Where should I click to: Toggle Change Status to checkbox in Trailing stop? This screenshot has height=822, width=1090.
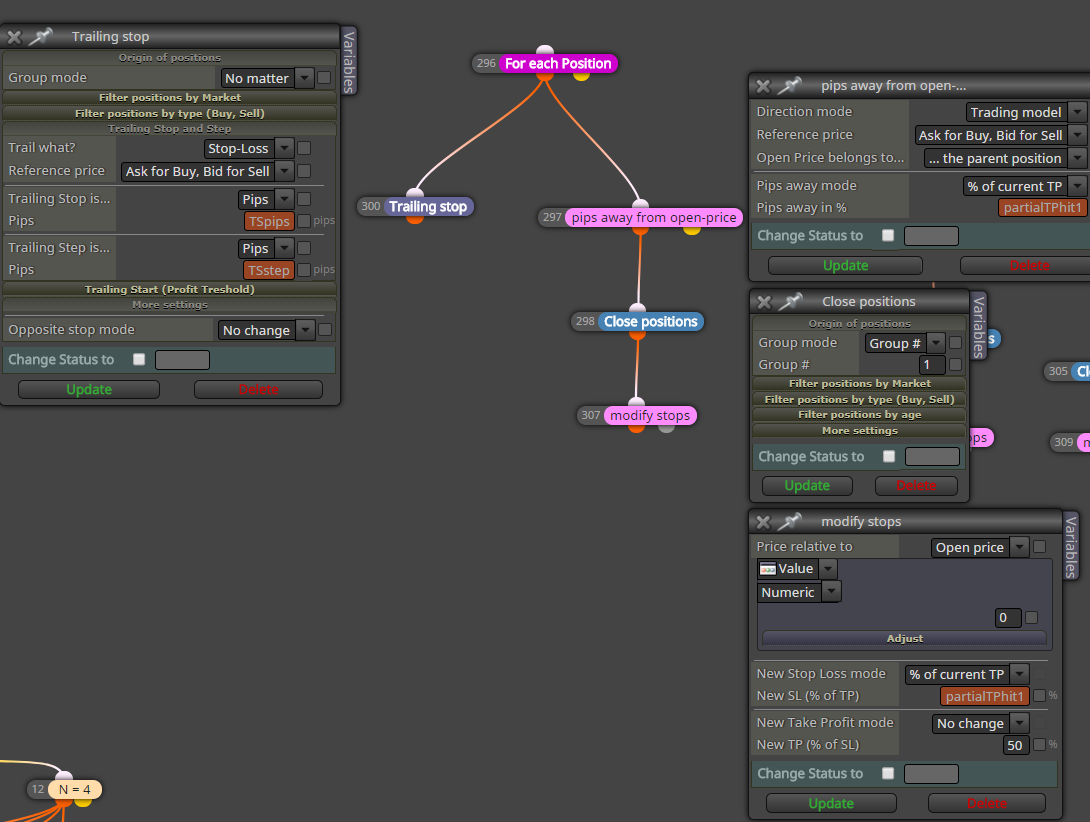coord(139,360)
